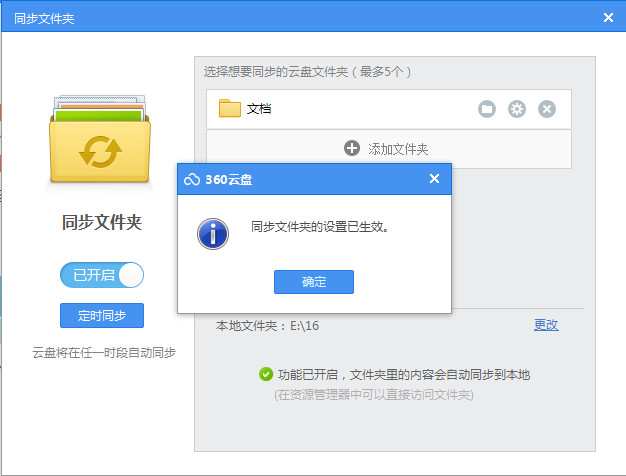This screenshot has height=476, width=626.
Task: Click the local folder path E:\16
Action: pos(305,326)
